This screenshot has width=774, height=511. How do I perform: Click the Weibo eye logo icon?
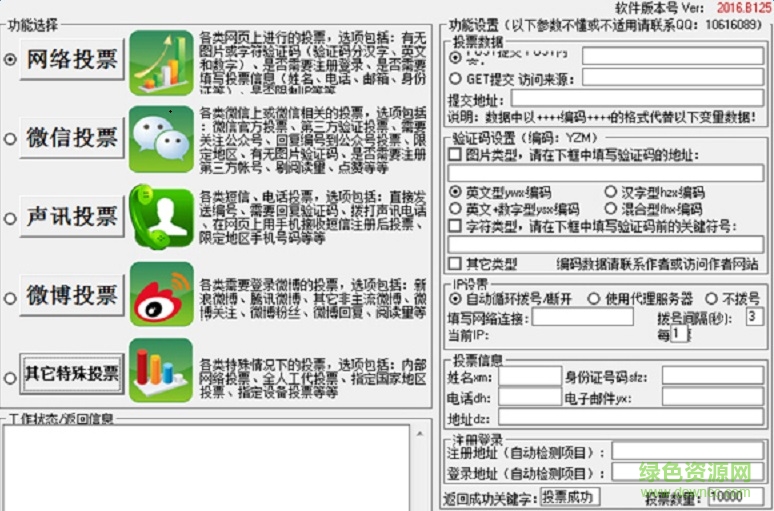pos(161,294)
